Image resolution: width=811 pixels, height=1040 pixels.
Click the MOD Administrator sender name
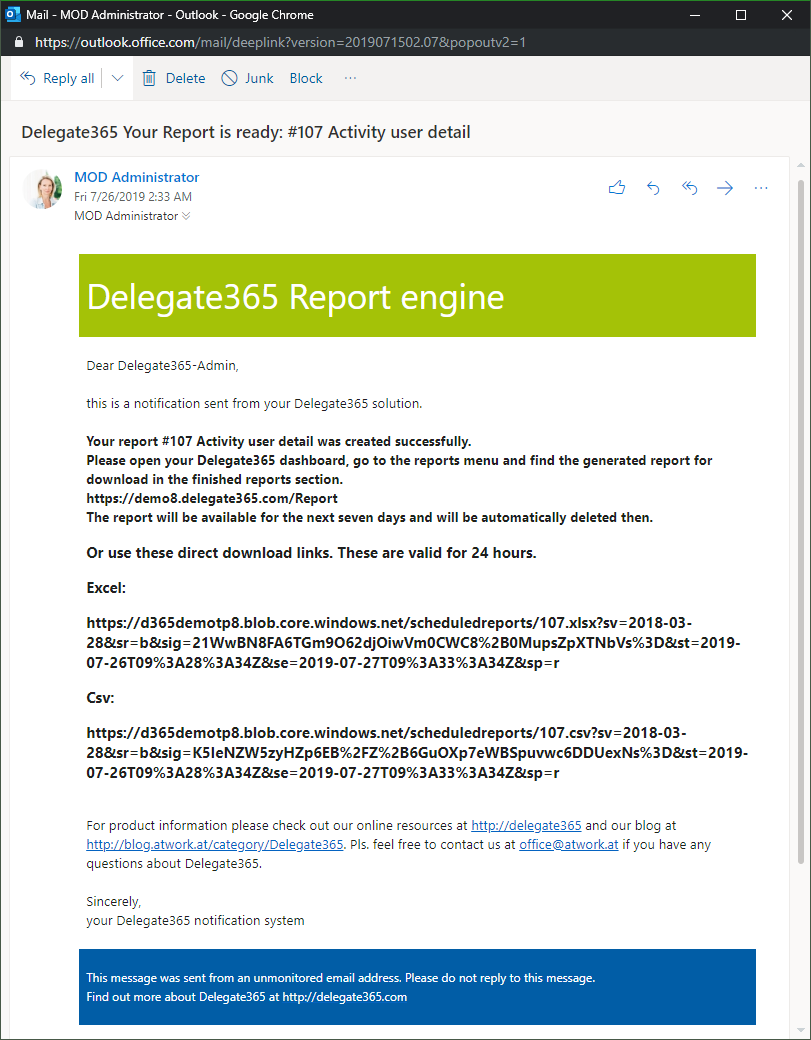click(137, 177)
